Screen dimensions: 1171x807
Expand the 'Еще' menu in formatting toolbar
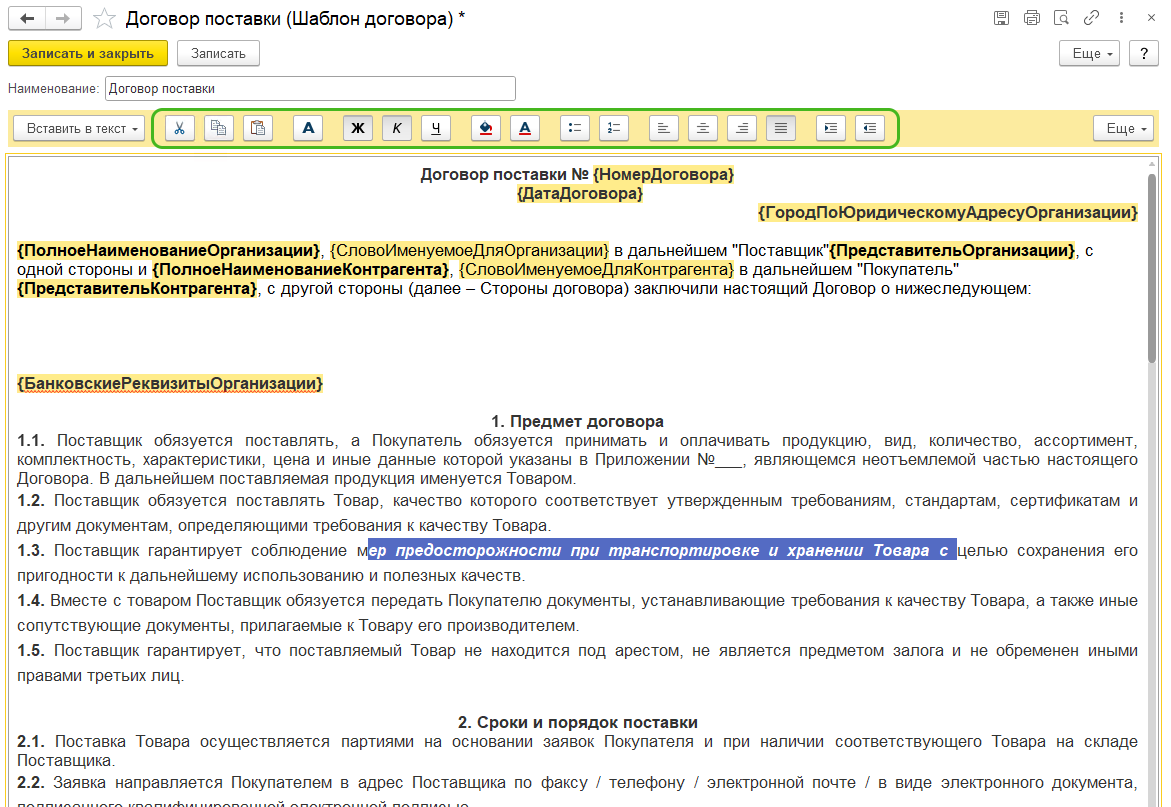(x=1124, y=128)
